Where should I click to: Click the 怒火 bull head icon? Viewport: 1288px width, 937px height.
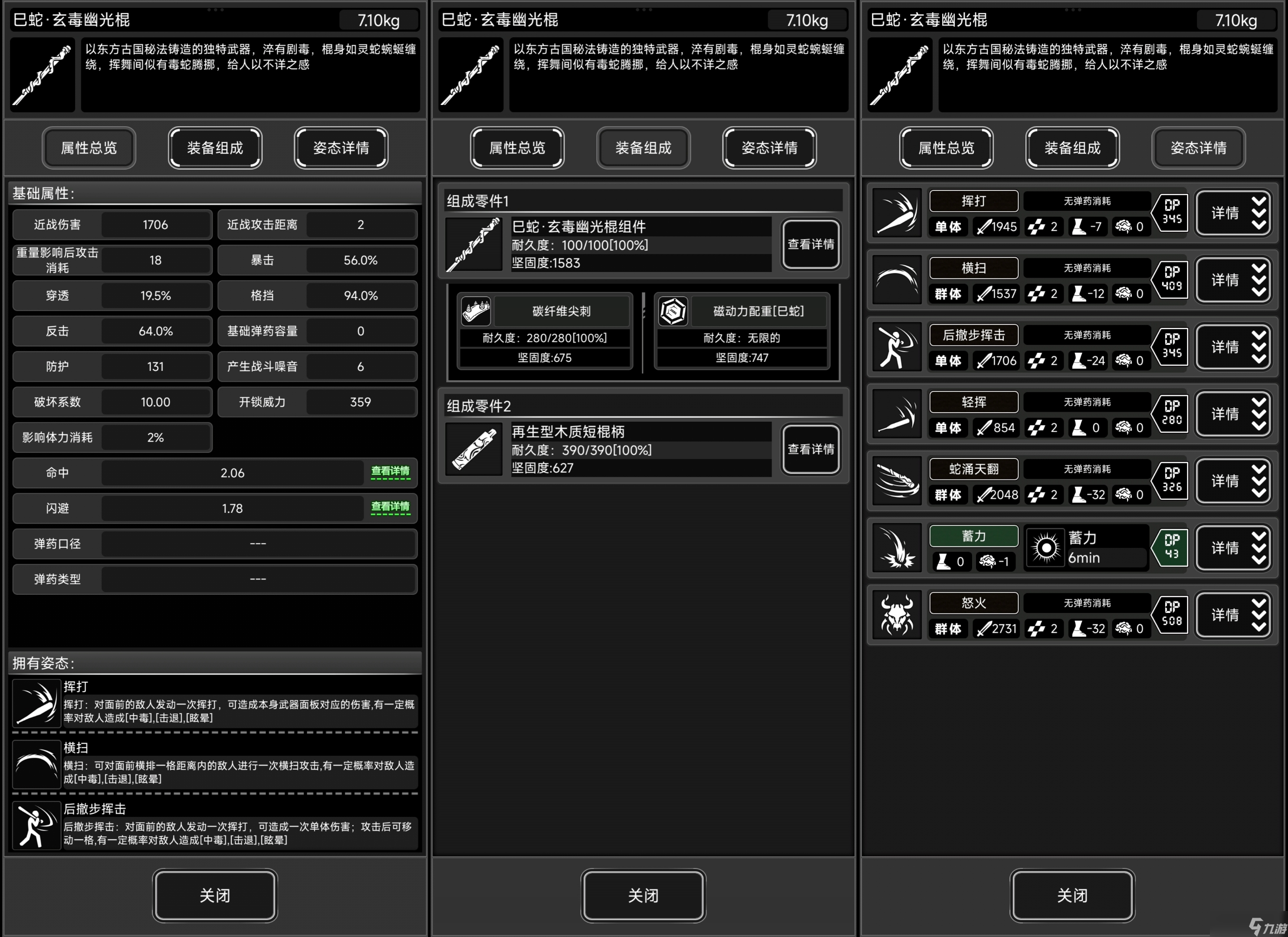[897, 615]
